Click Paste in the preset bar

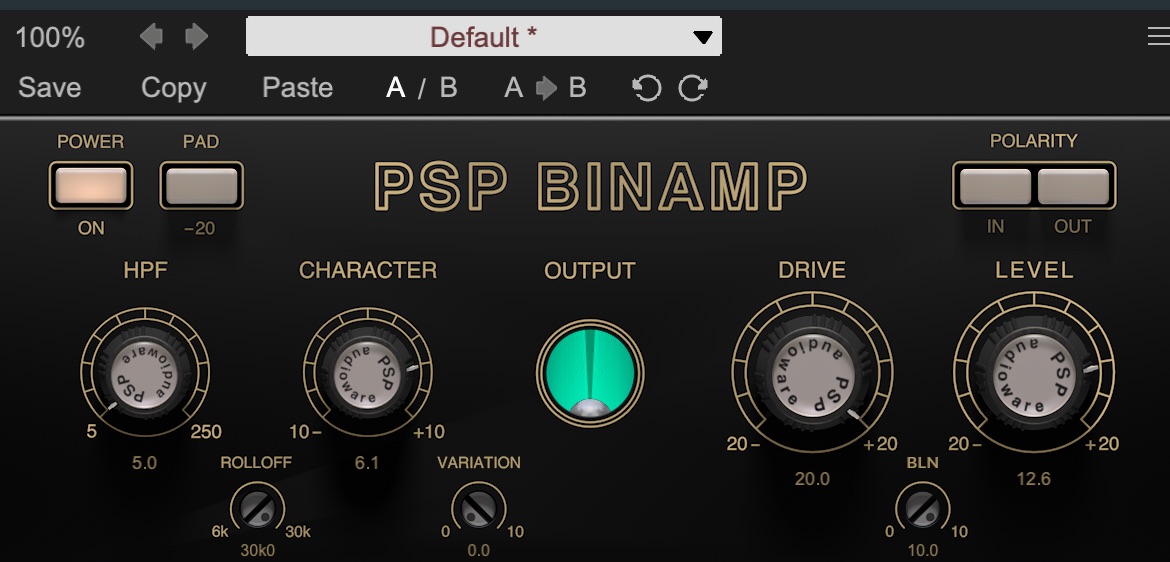pyautogui.click(x=297, y=88)
